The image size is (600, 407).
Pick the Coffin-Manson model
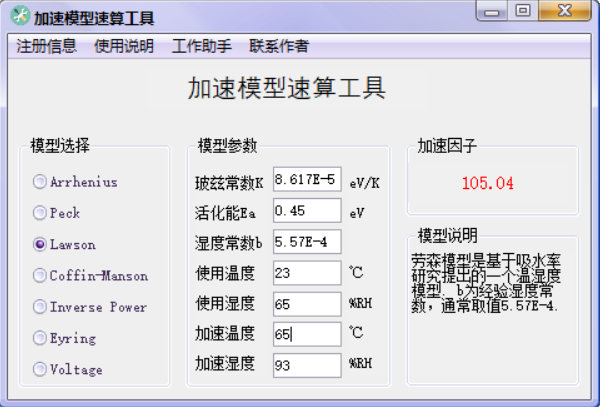40,276
